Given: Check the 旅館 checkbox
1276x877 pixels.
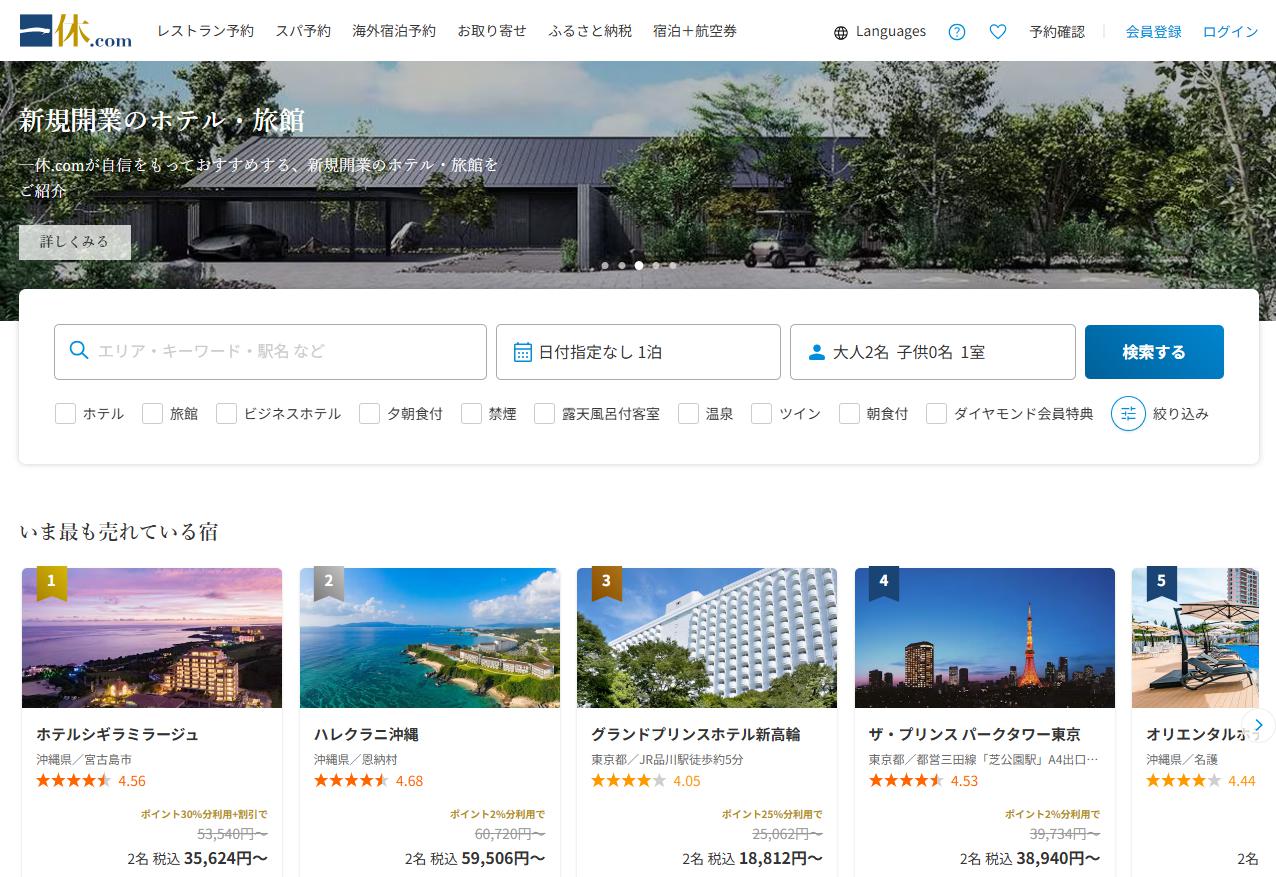Looking at the screenshot, I should point(152,413).
